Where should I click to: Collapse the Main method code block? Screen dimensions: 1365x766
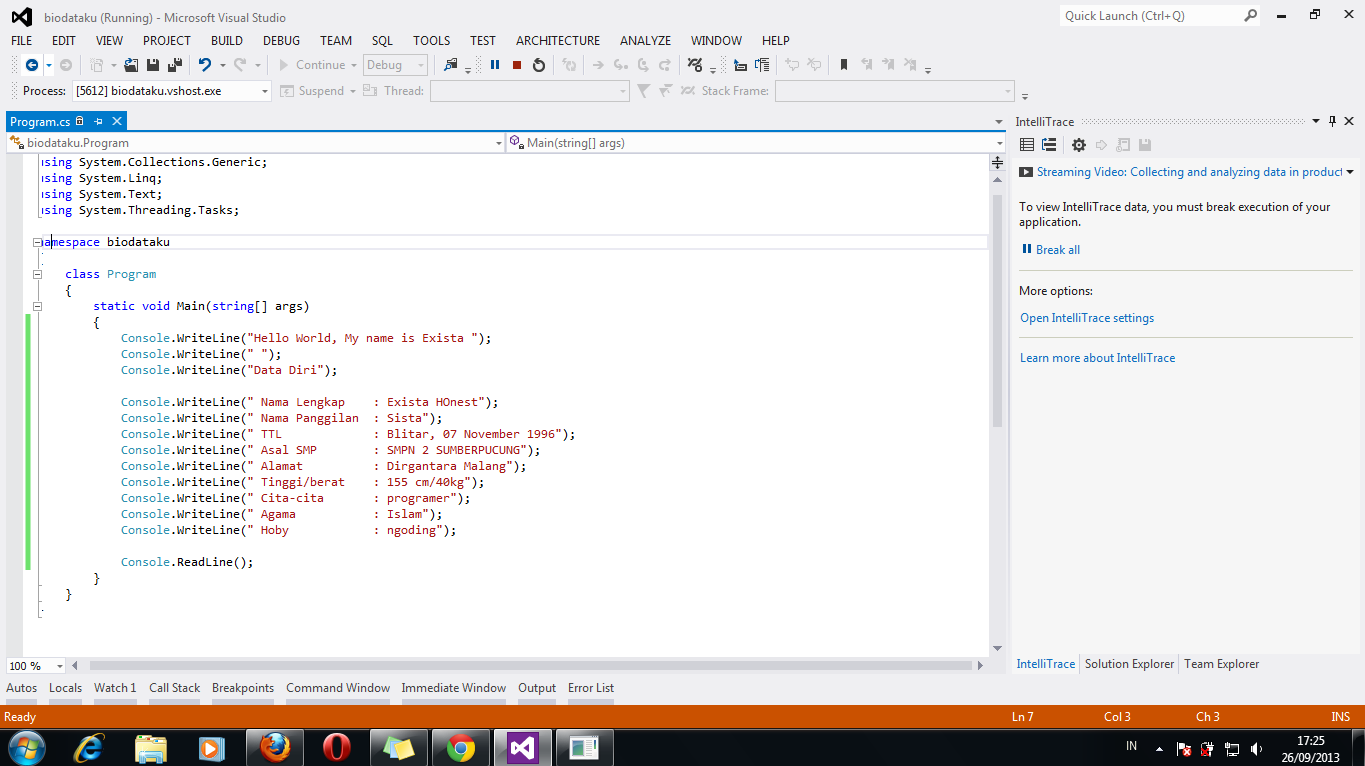click(38, 306)
